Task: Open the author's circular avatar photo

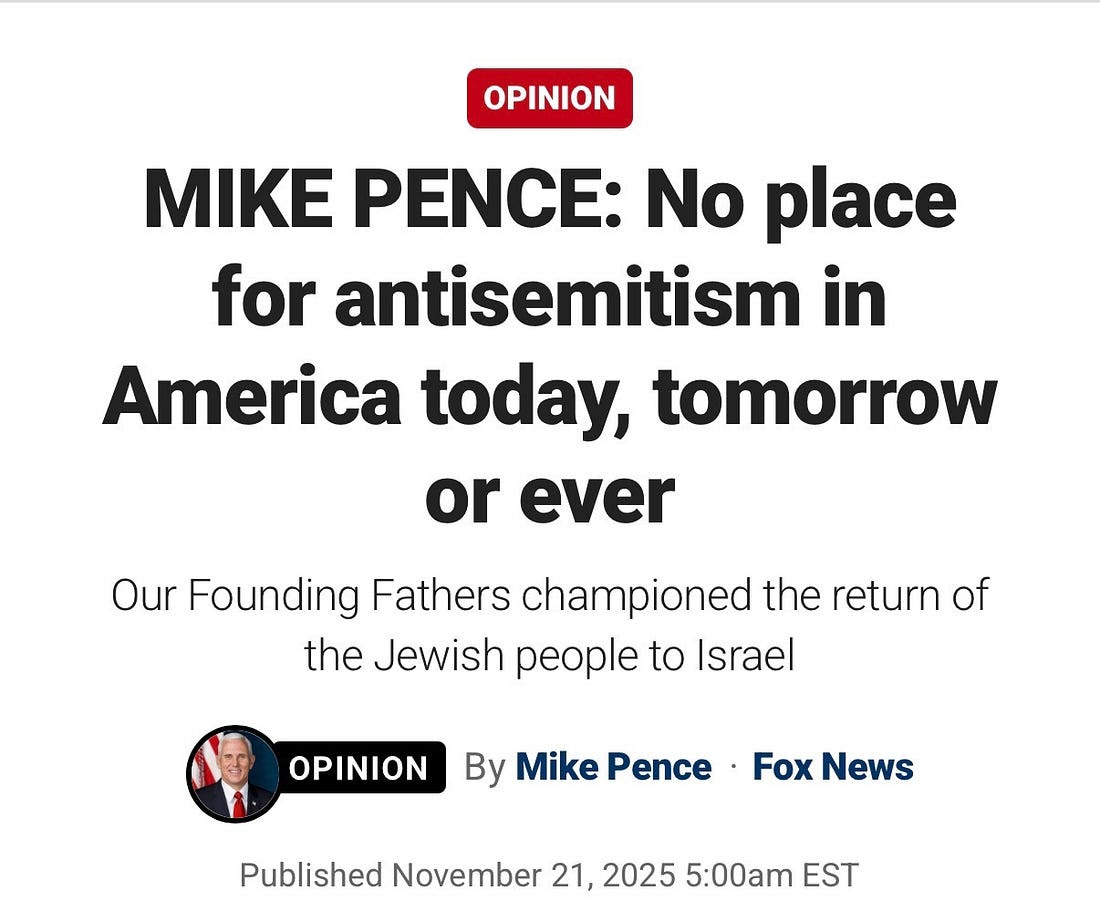Action: pyautogui.click(x=234, y=773)
